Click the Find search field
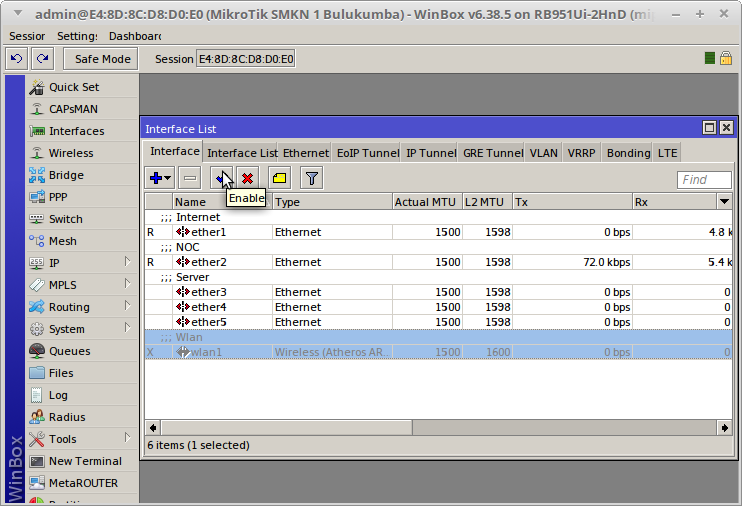742x506 pixels. tap(704, 180)
